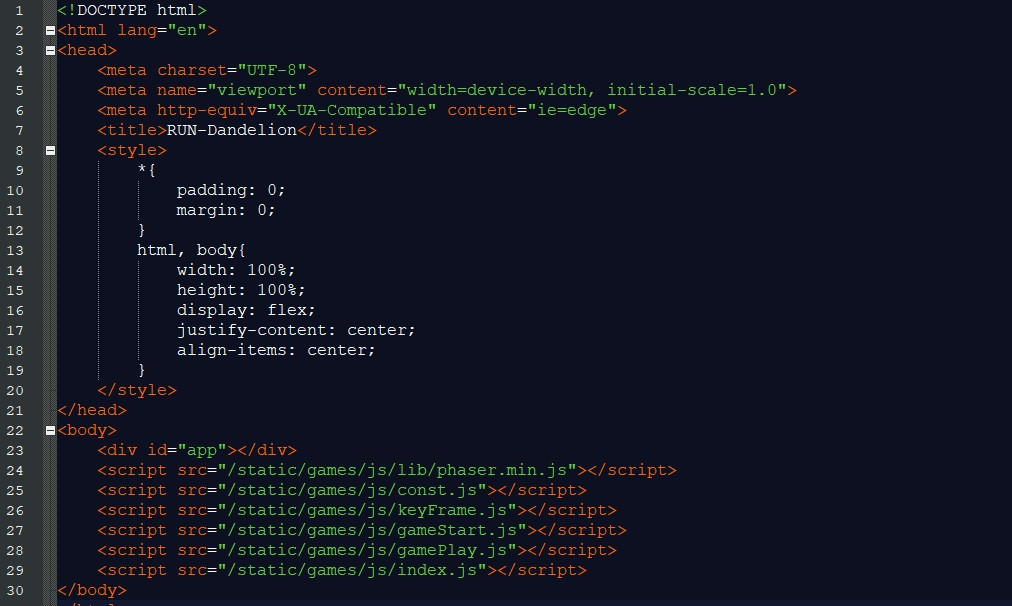Select line number 1 in gutter

coord(19,10)
